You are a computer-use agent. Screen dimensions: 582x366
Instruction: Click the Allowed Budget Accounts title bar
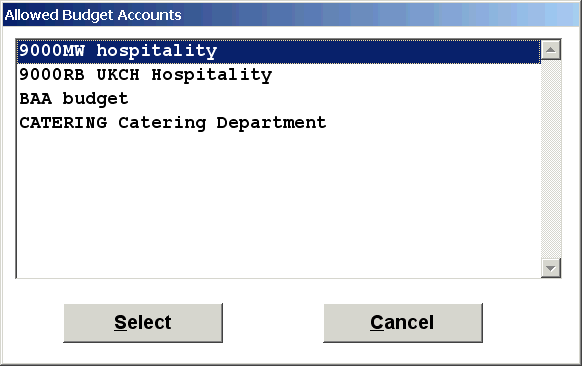click(x=291, y=15)
